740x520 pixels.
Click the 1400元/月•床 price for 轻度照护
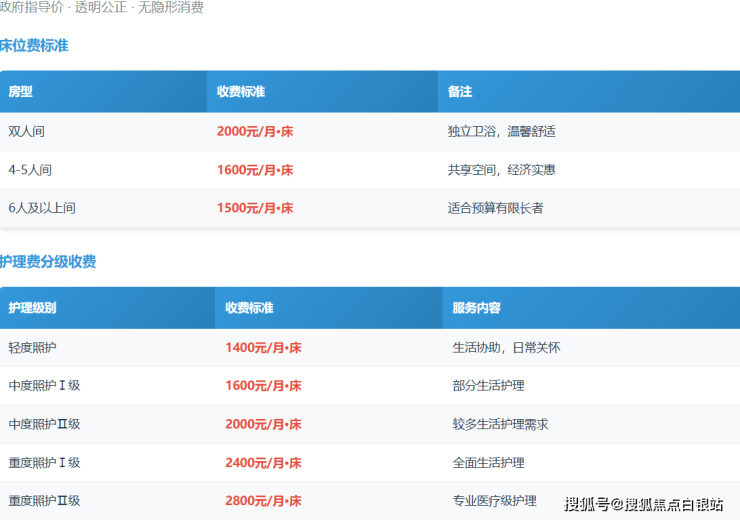(x=263, y=348)
